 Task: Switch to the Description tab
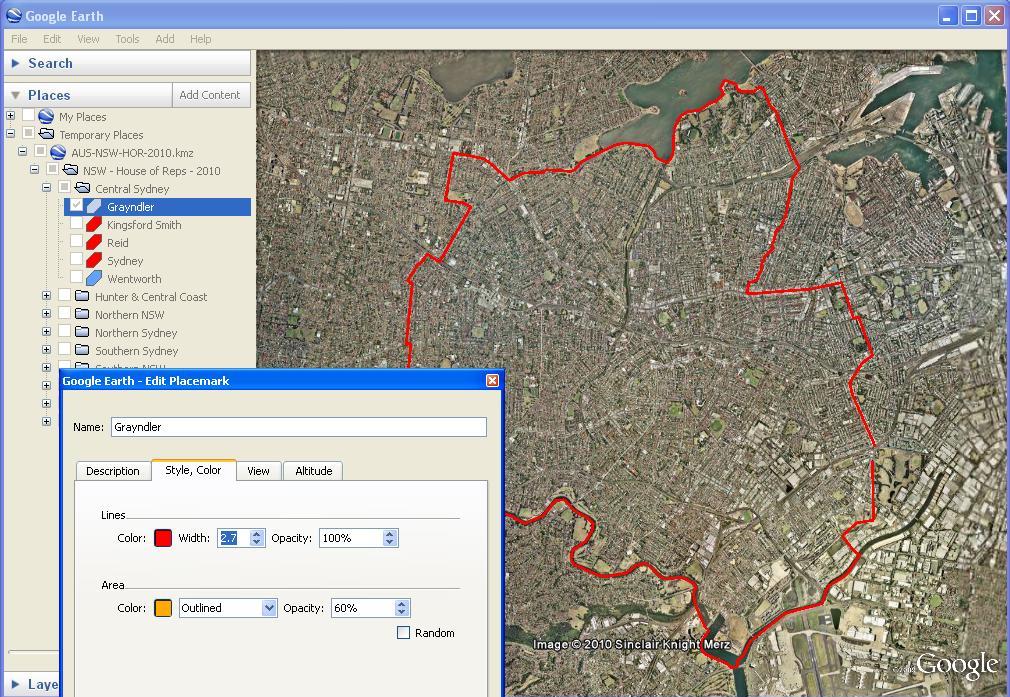coord(113,471)
